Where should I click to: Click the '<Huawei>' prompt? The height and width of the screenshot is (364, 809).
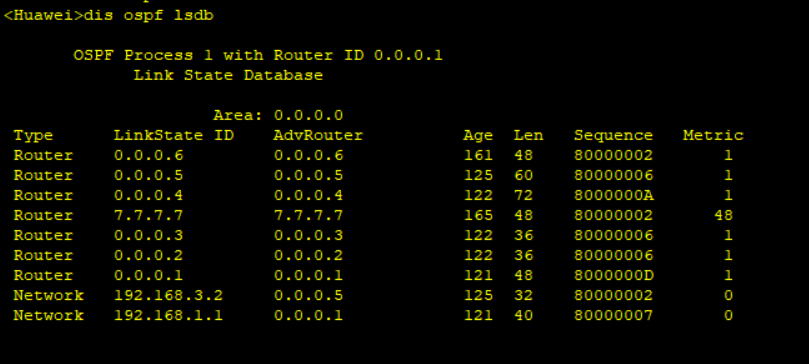pyautogui.click(x=44, y=16)
